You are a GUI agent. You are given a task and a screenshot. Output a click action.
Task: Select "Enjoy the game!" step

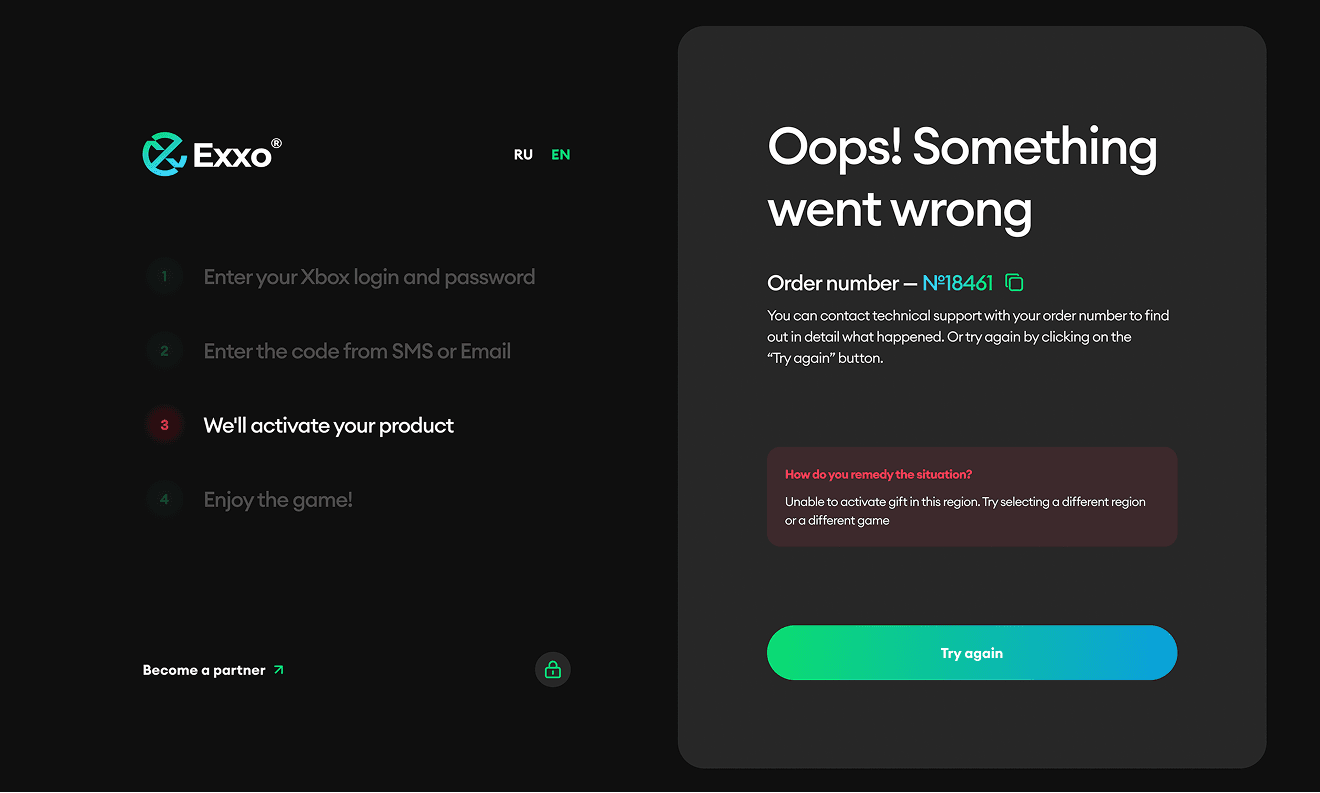(x=278, y=499)
